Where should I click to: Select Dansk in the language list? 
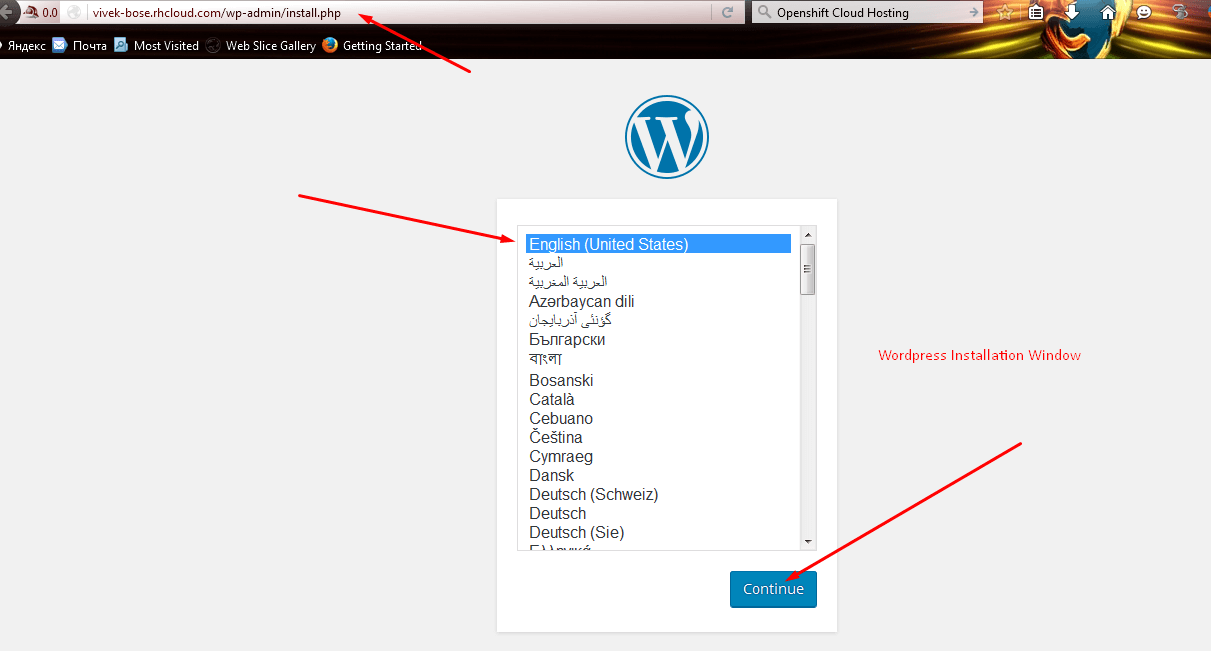pos(659,475)
